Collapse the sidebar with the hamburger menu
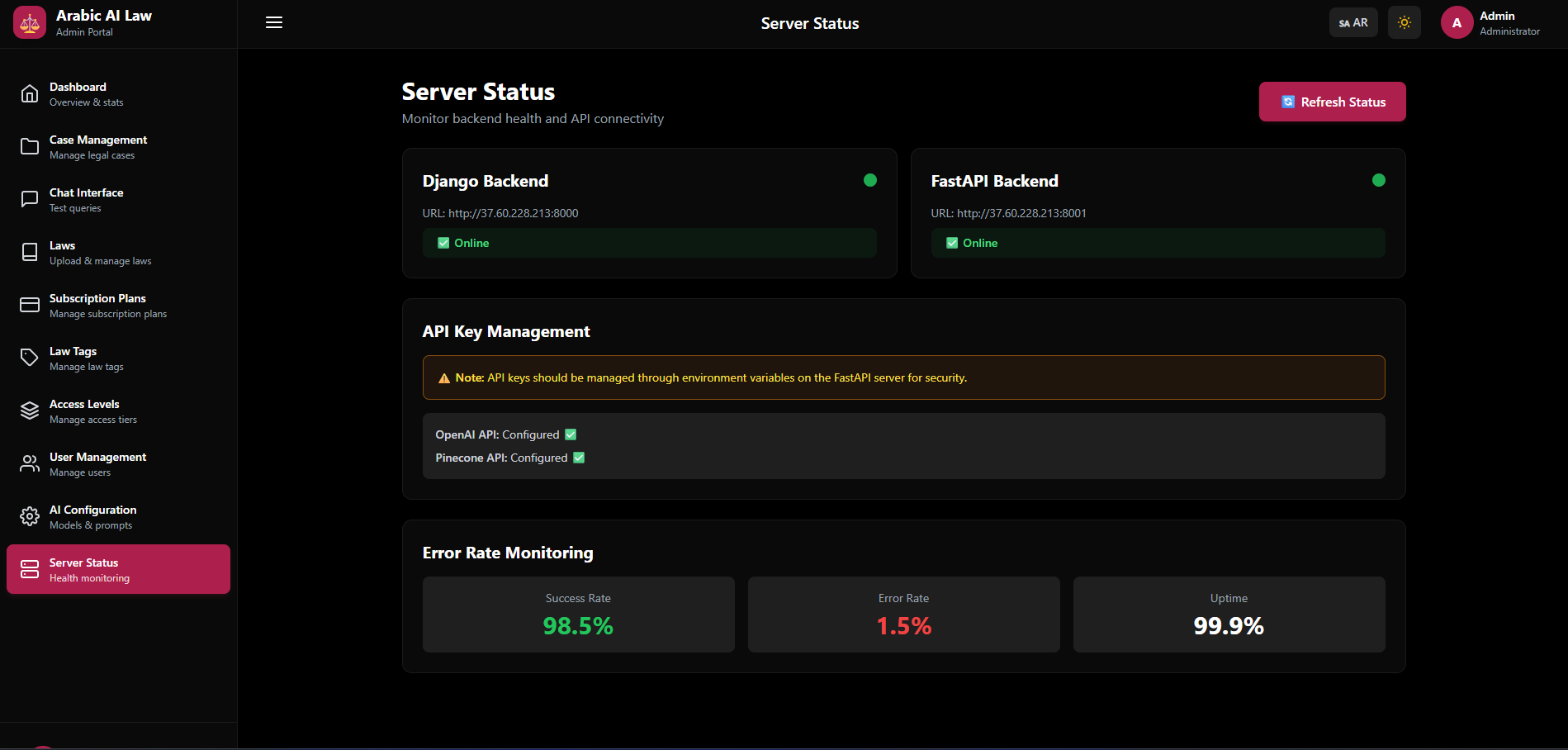The width and height of the screenshot is (1568, 750). point(274,22)
